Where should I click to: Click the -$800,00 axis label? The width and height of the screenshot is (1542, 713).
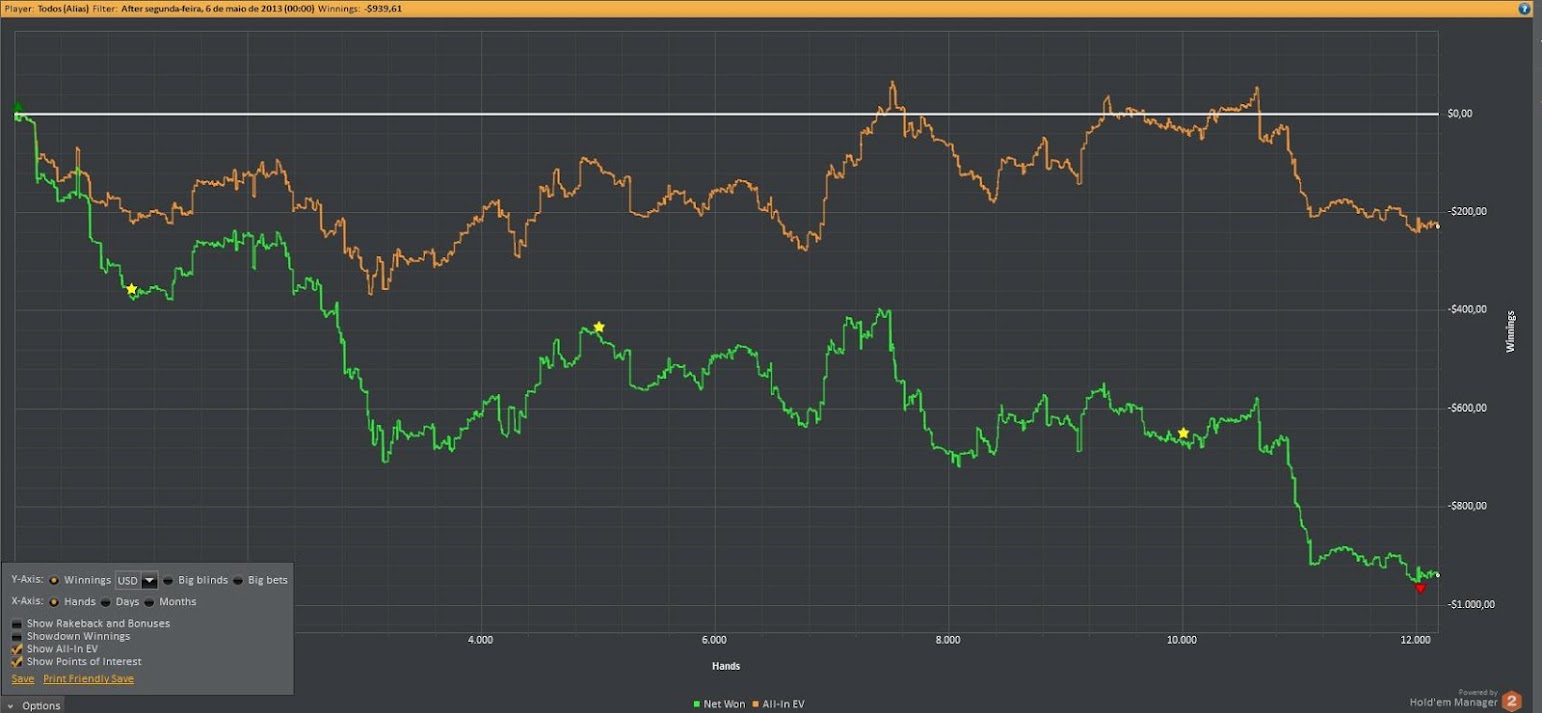1467,505
